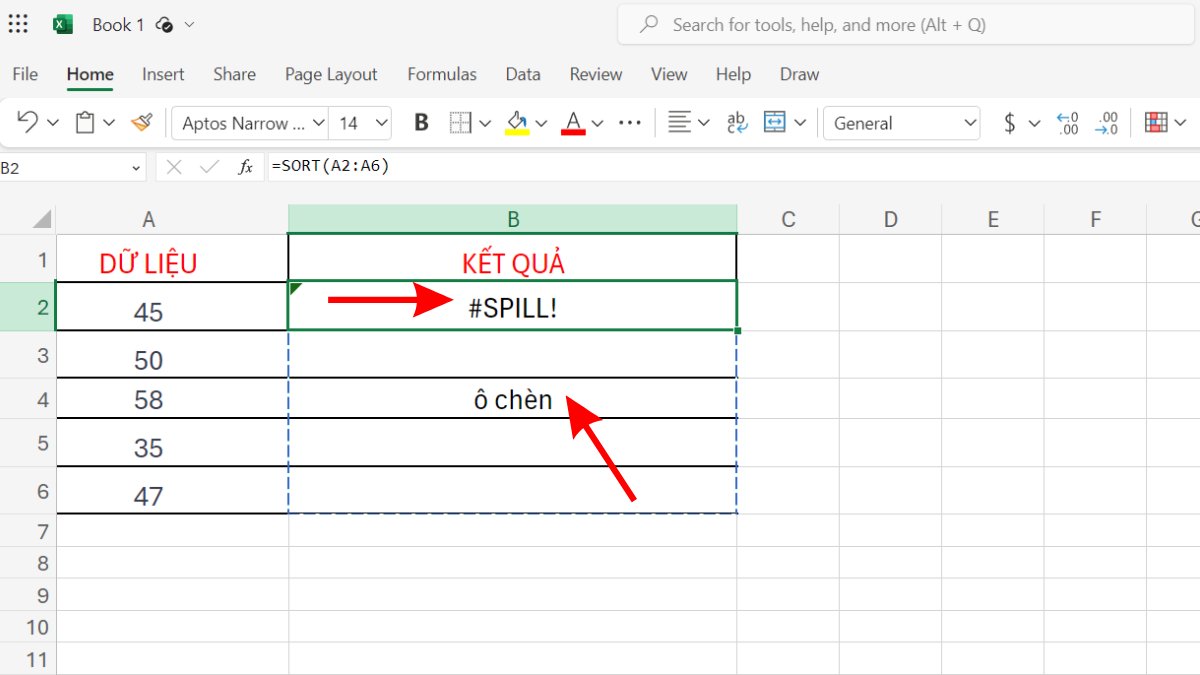Toggle Wrap Text on cell B2
This screenshot has height=675, width=1200.
pyautogui.click(x=736, y=122)
